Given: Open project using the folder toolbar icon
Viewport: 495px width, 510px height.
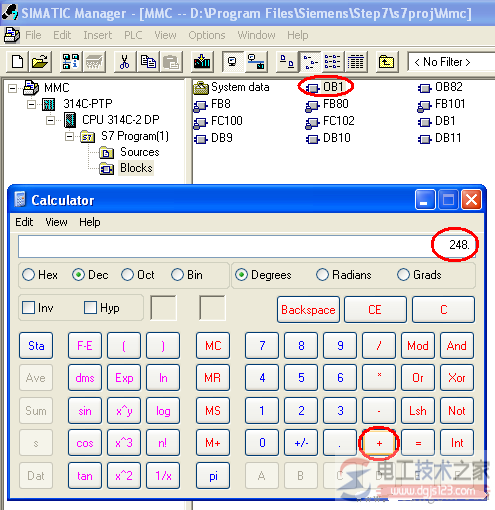Looking at the screenshot, I should 40,62.
